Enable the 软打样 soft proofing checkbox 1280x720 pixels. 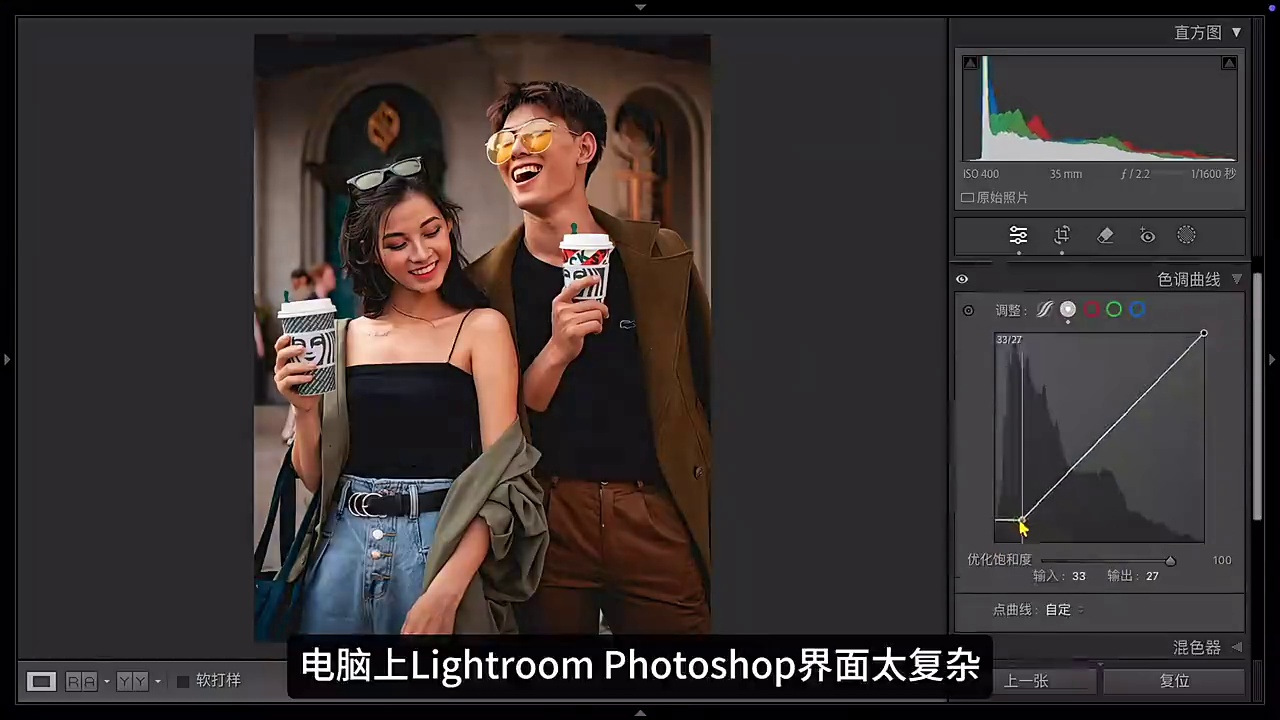click(183, 681)
